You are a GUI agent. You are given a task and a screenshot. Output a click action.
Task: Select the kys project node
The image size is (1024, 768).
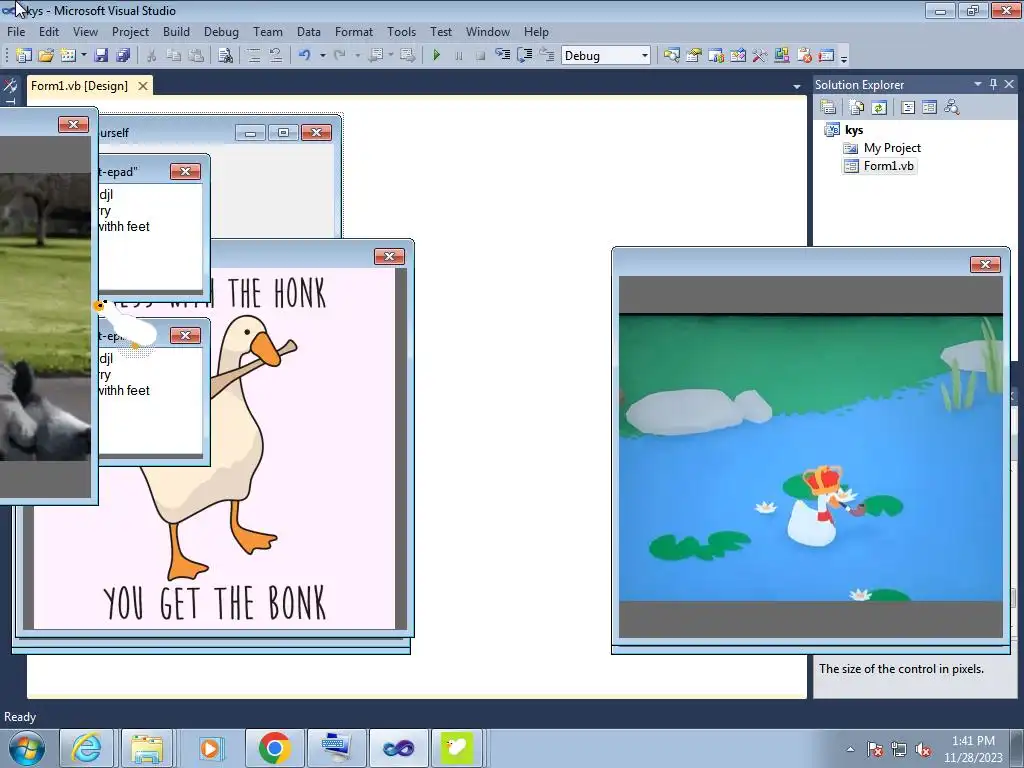coord(854,130)
